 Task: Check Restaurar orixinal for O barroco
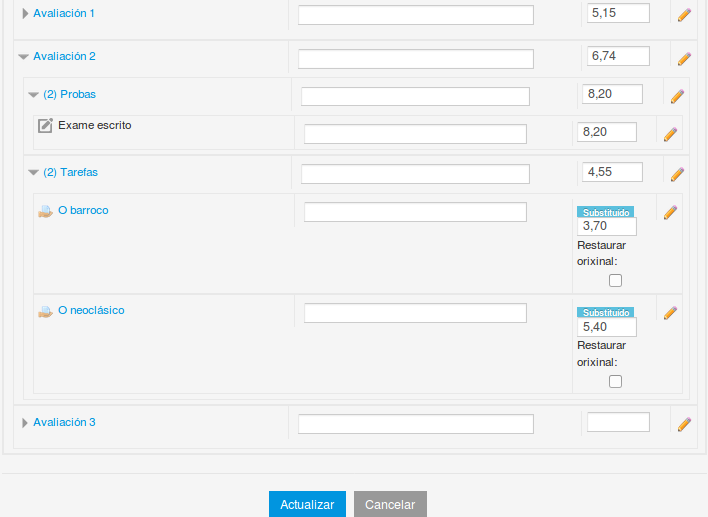click(x=615, y=280)
